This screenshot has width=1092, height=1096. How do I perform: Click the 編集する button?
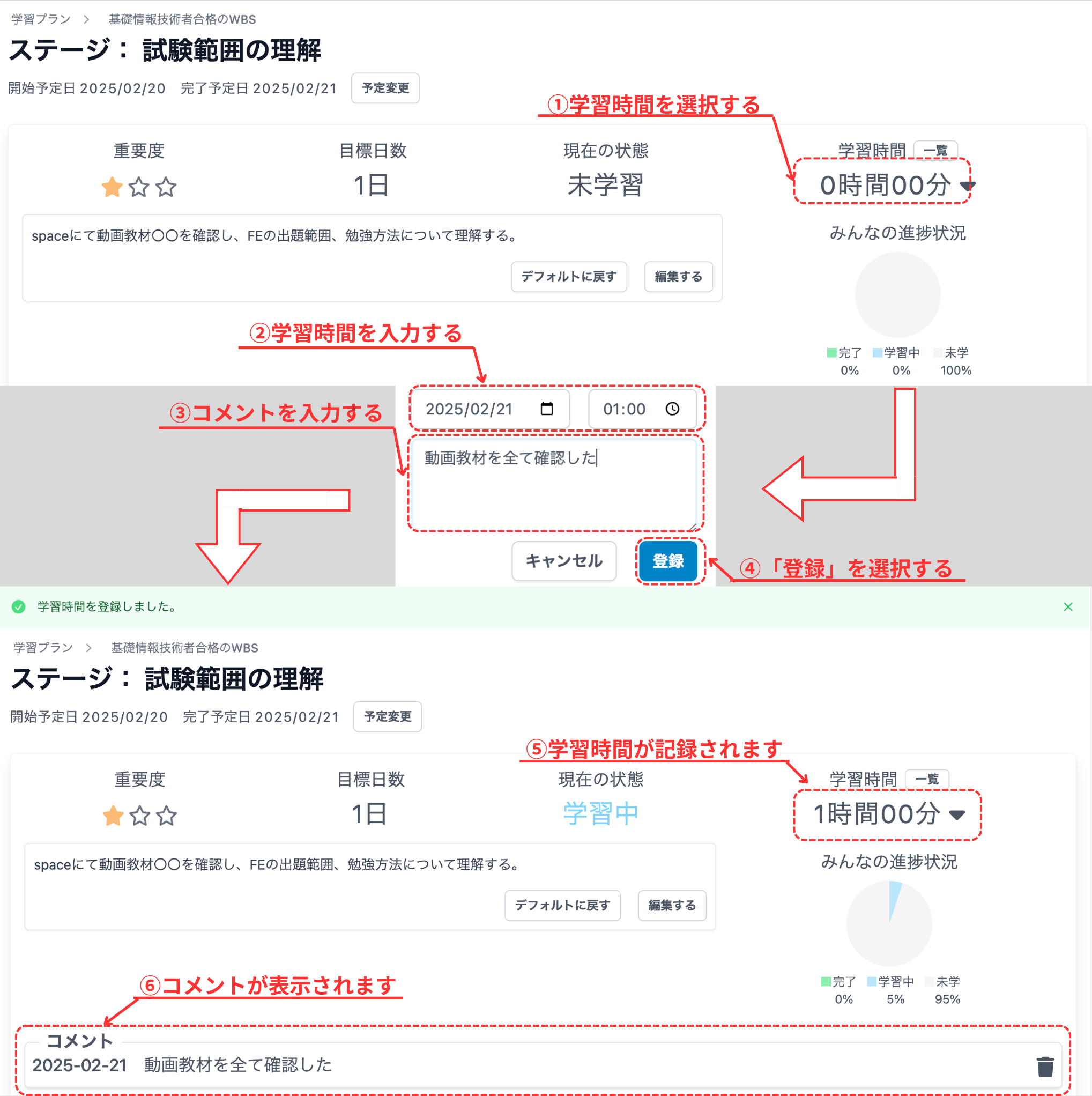(x=679, y=277)
